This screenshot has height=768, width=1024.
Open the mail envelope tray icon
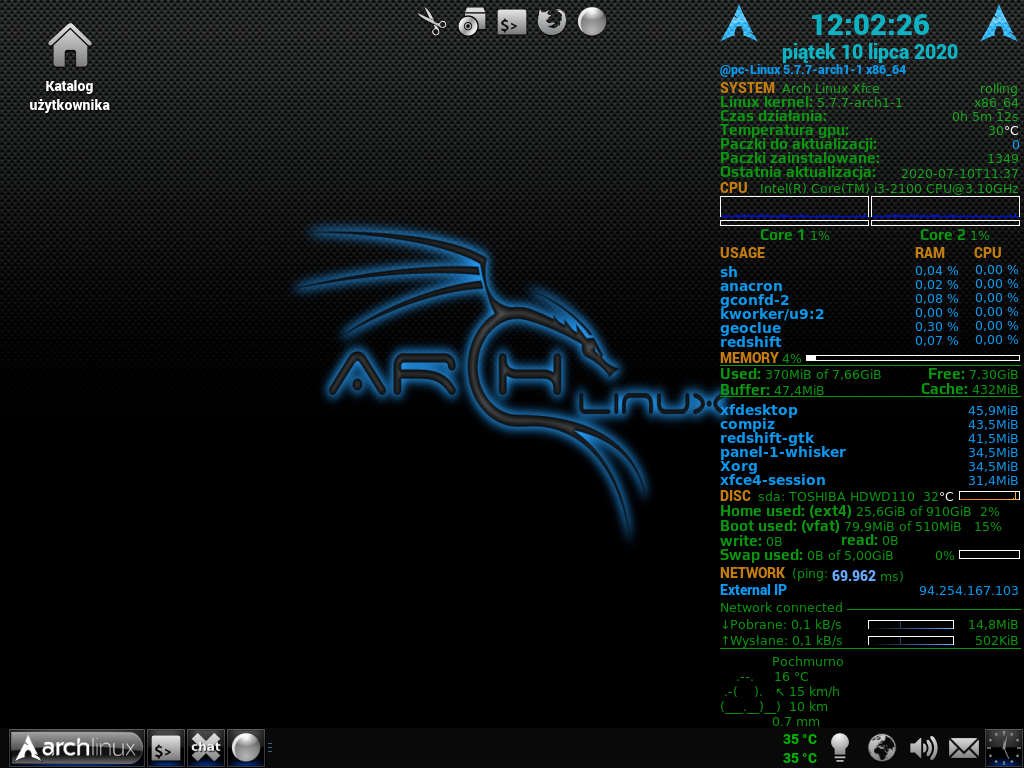tap(964, 749)
